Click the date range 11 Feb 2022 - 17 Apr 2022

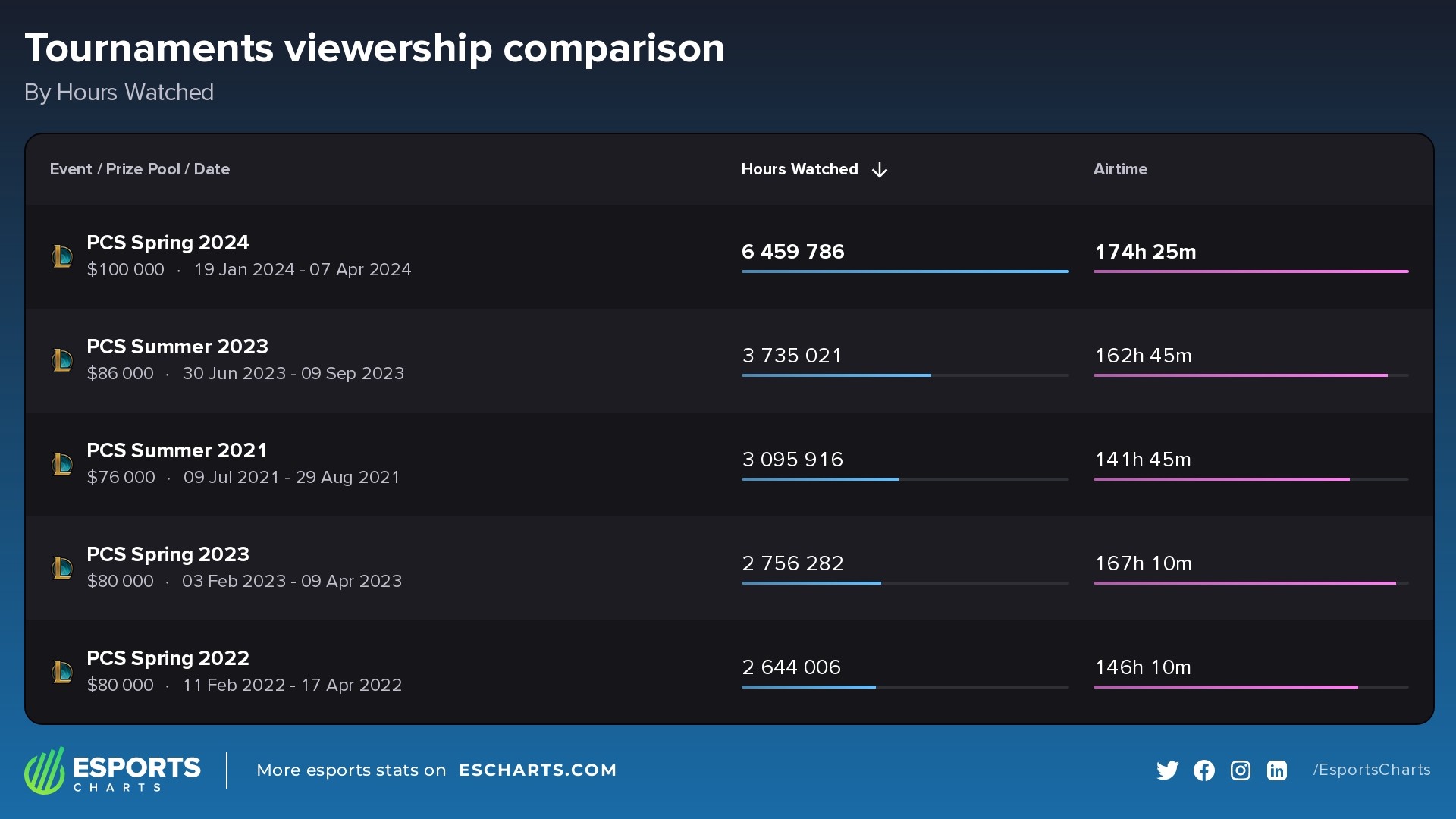tap(292, 686)
